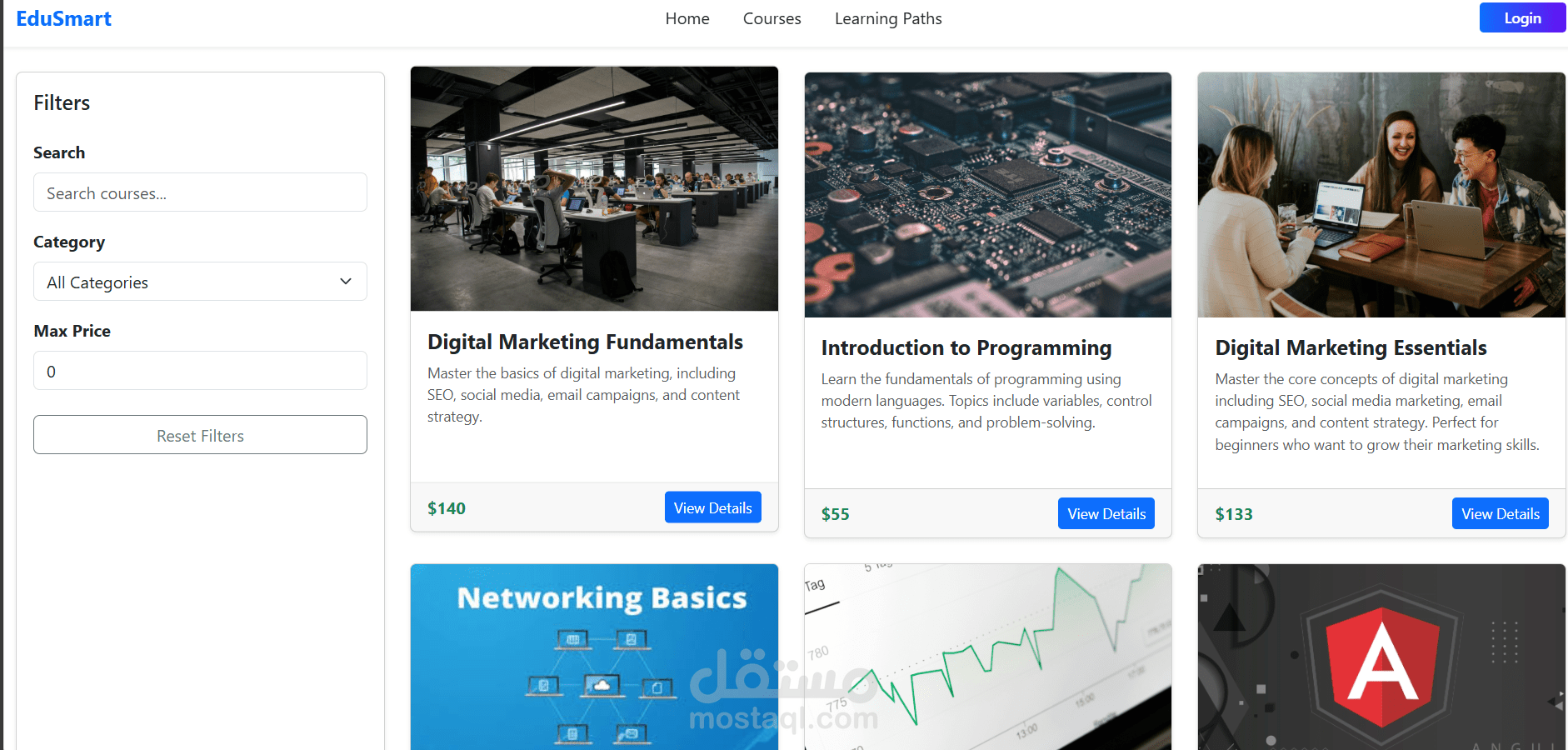Click the Introduction to Programming title
Screen dimensions: 1568x750
(966, 347)
